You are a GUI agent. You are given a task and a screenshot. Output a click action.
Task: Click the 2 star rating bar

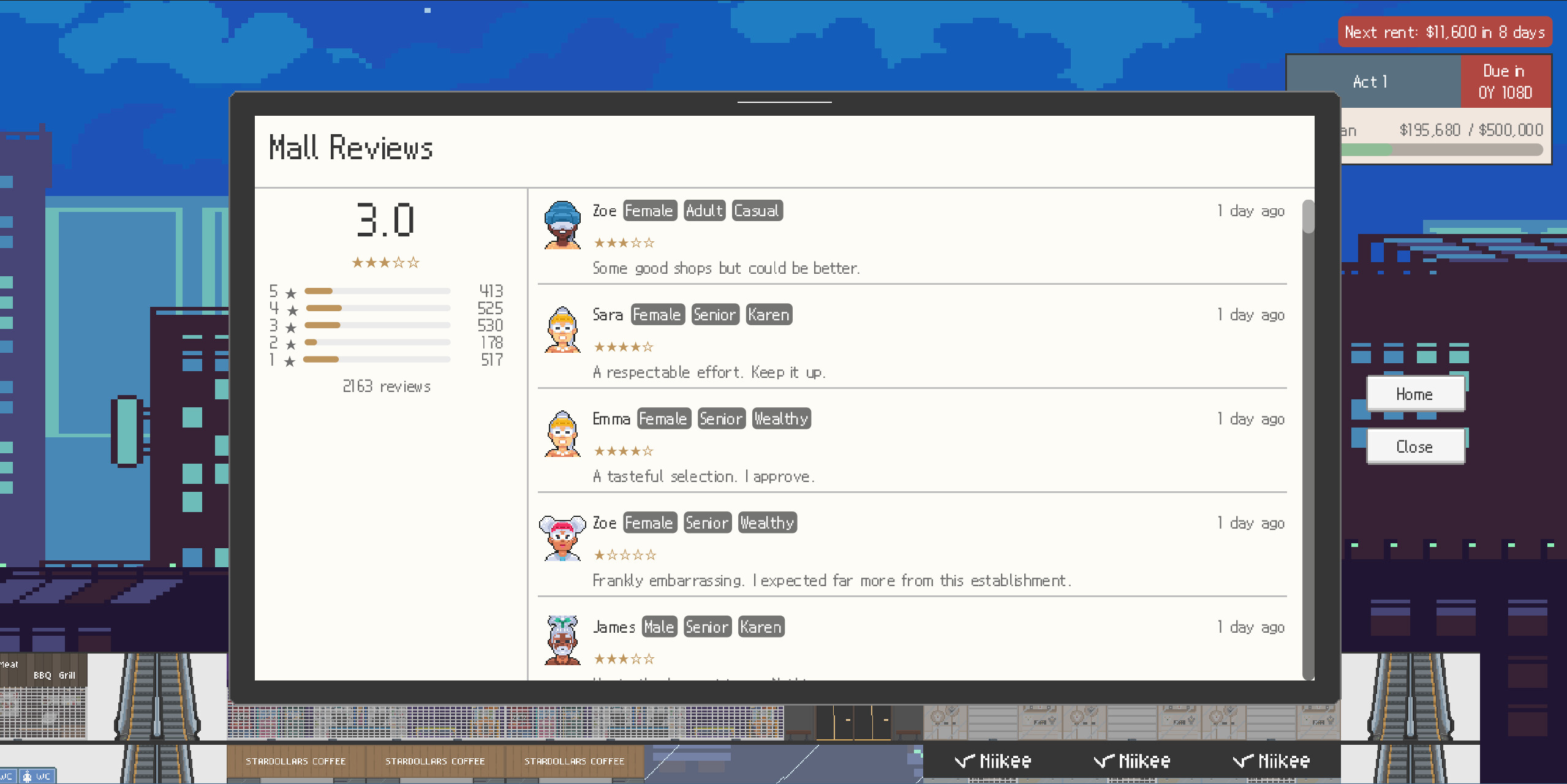(x=377, y=342)
